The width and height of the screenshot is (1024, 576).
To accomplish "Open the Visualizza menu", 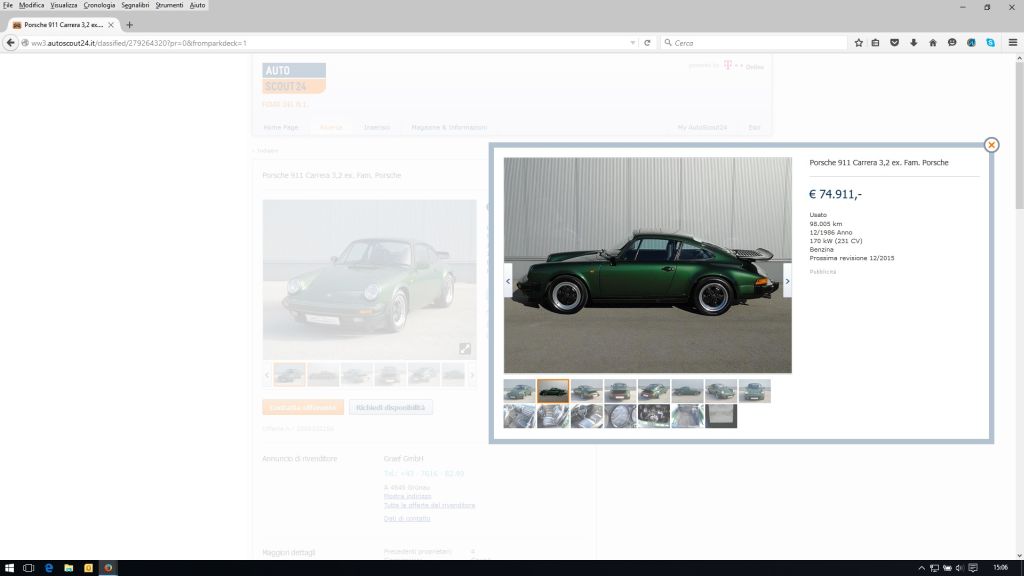I will click(x=64, y=5).
